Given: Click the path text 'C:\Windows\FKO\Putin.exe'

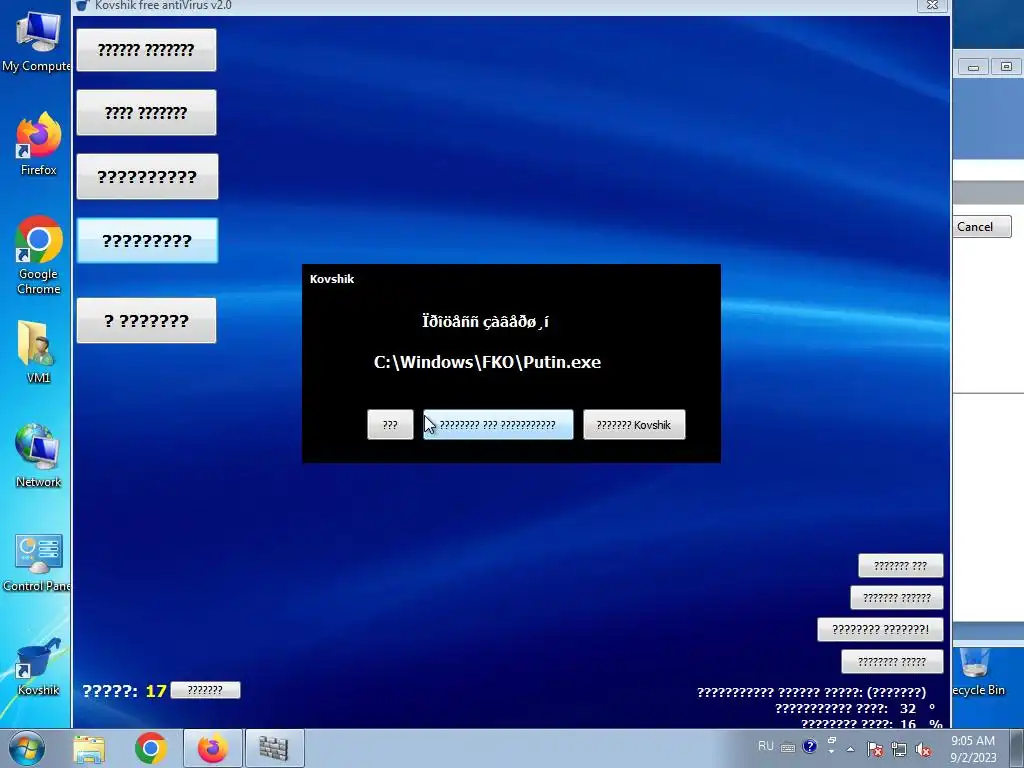Looking at the screenshot, I should (487, 362).
